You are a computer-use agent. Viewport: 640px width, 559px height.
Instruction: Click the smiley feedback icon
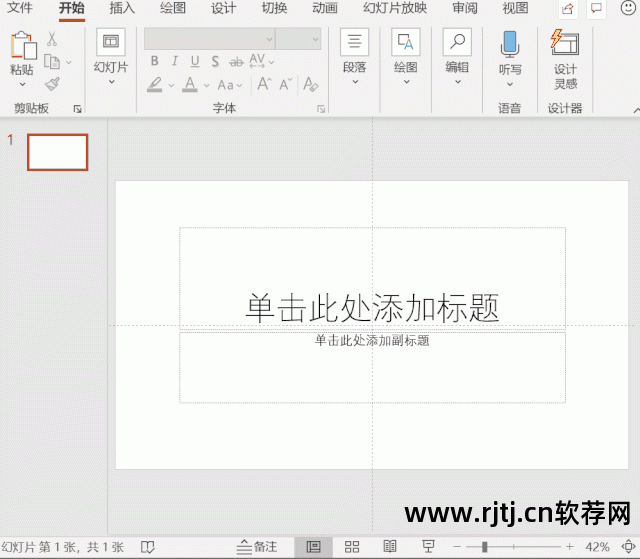628,8
